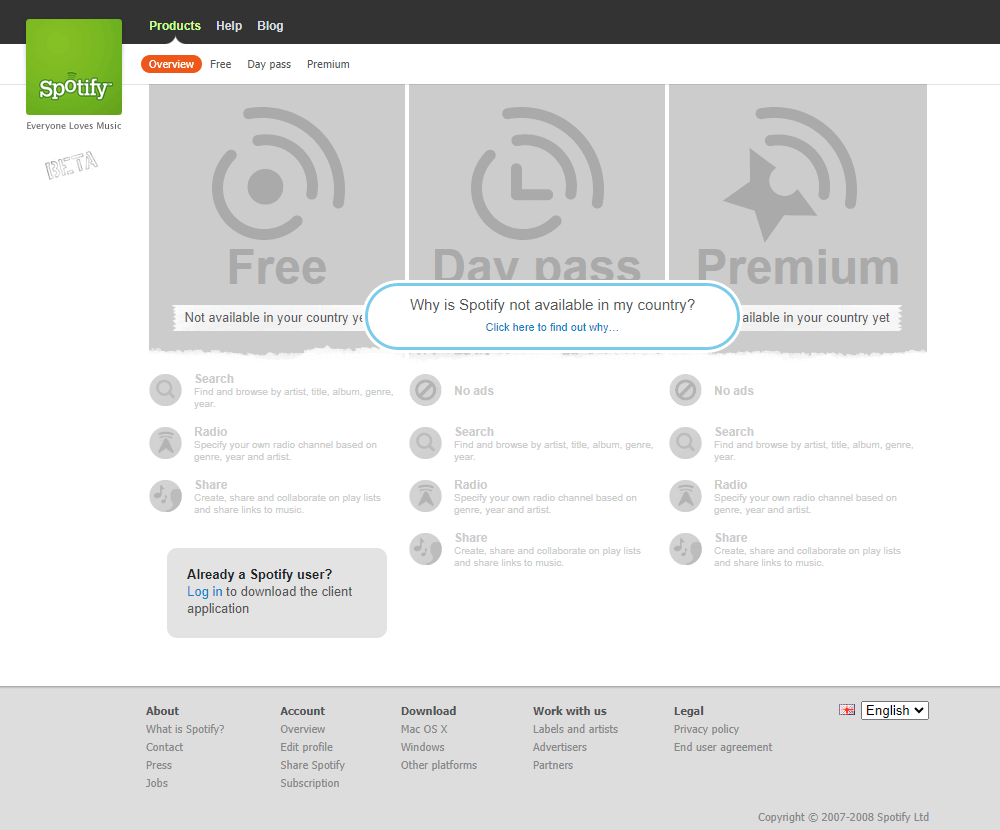Click the Spotify logo
The width and height of the screenshot is (1000, 830).
[74, 67]
